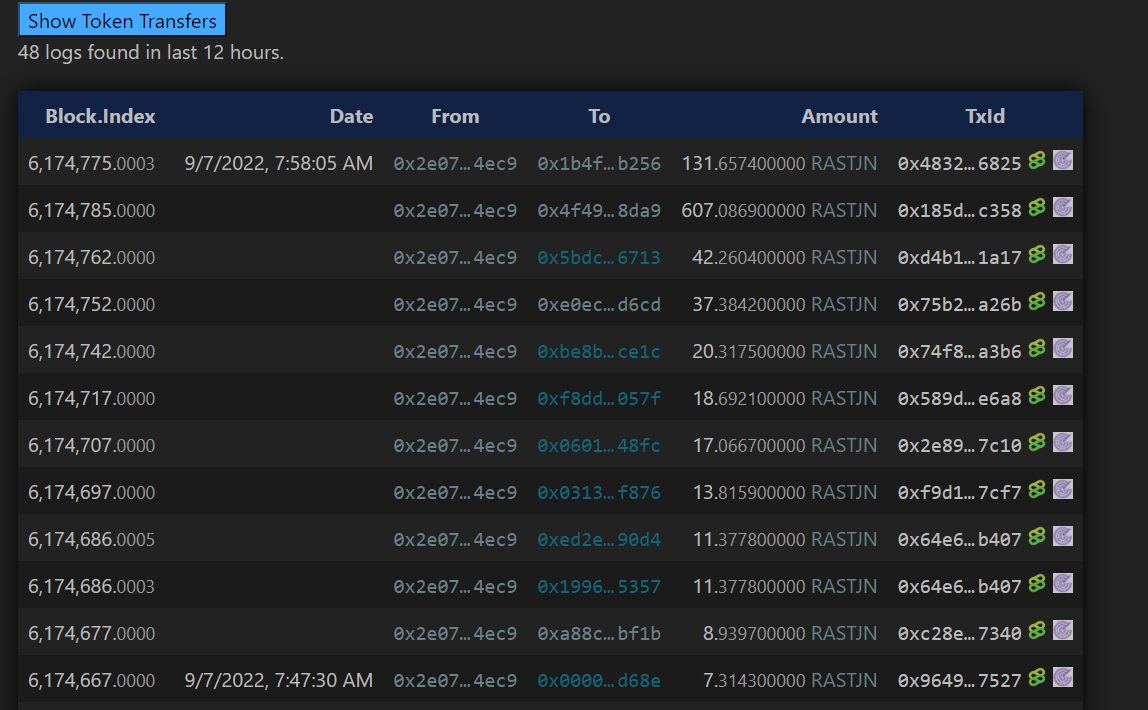Open transaction link 0x589d…e6a8
The height and width of the screenshot is (710, 1148).
(959, 398)
